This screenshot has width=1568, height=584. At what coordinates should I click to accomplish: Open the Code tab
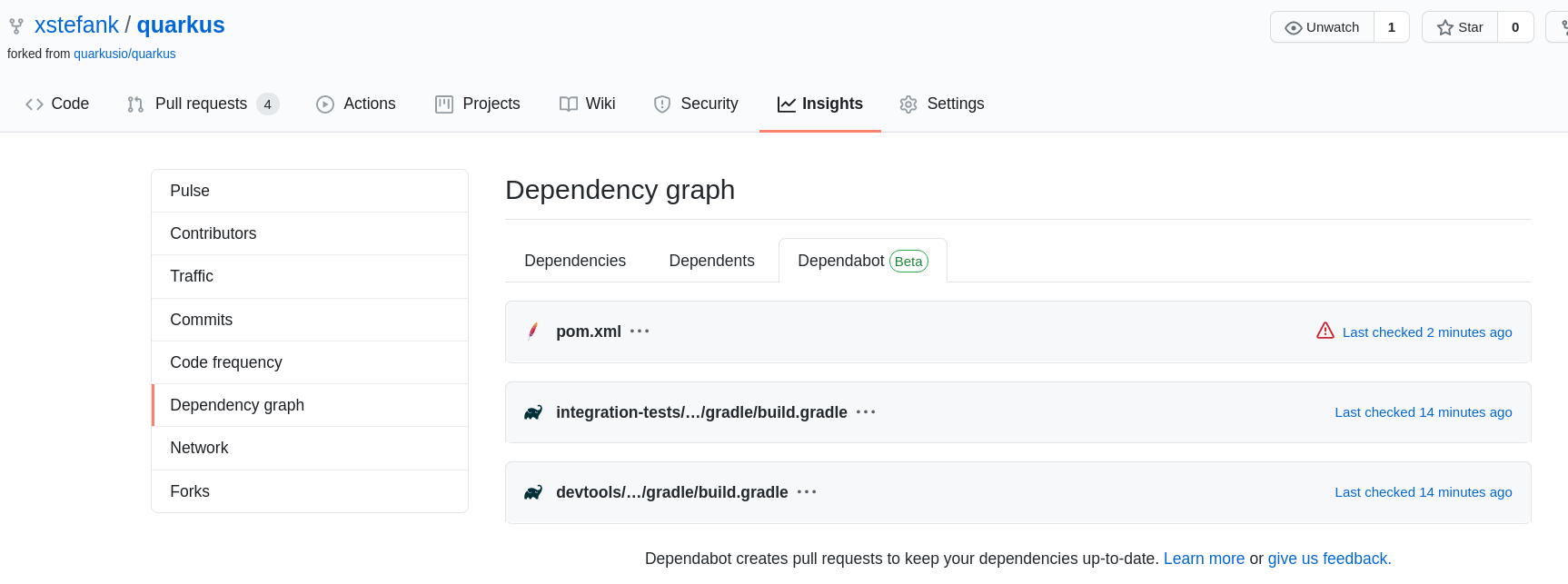click(57, 104)
